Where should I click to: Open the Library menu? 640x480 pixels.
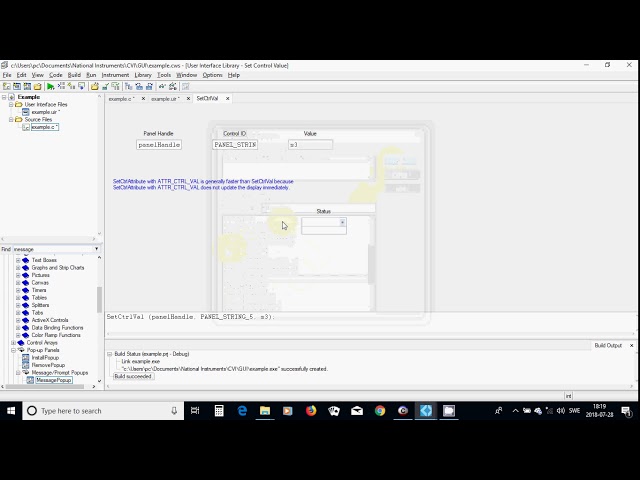click(x=143, y=75)
